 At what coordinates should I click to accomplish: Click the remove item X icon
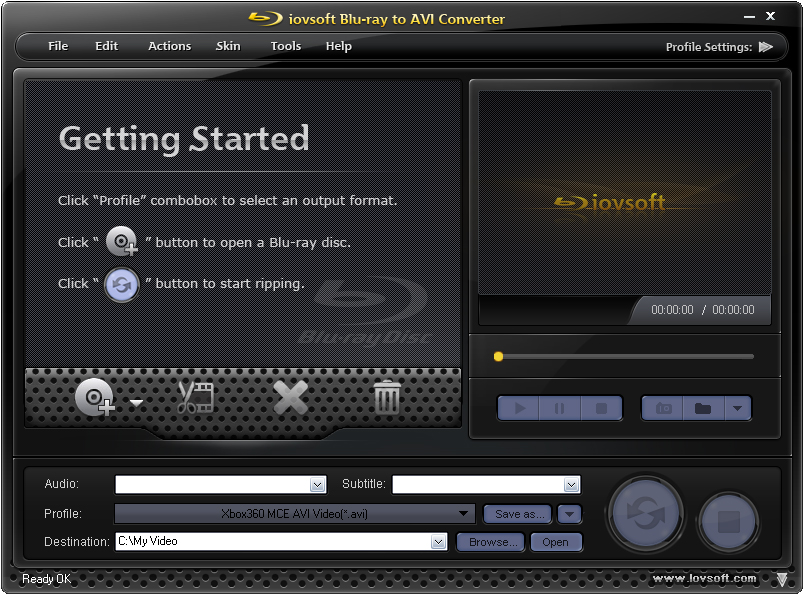point(291,397)
